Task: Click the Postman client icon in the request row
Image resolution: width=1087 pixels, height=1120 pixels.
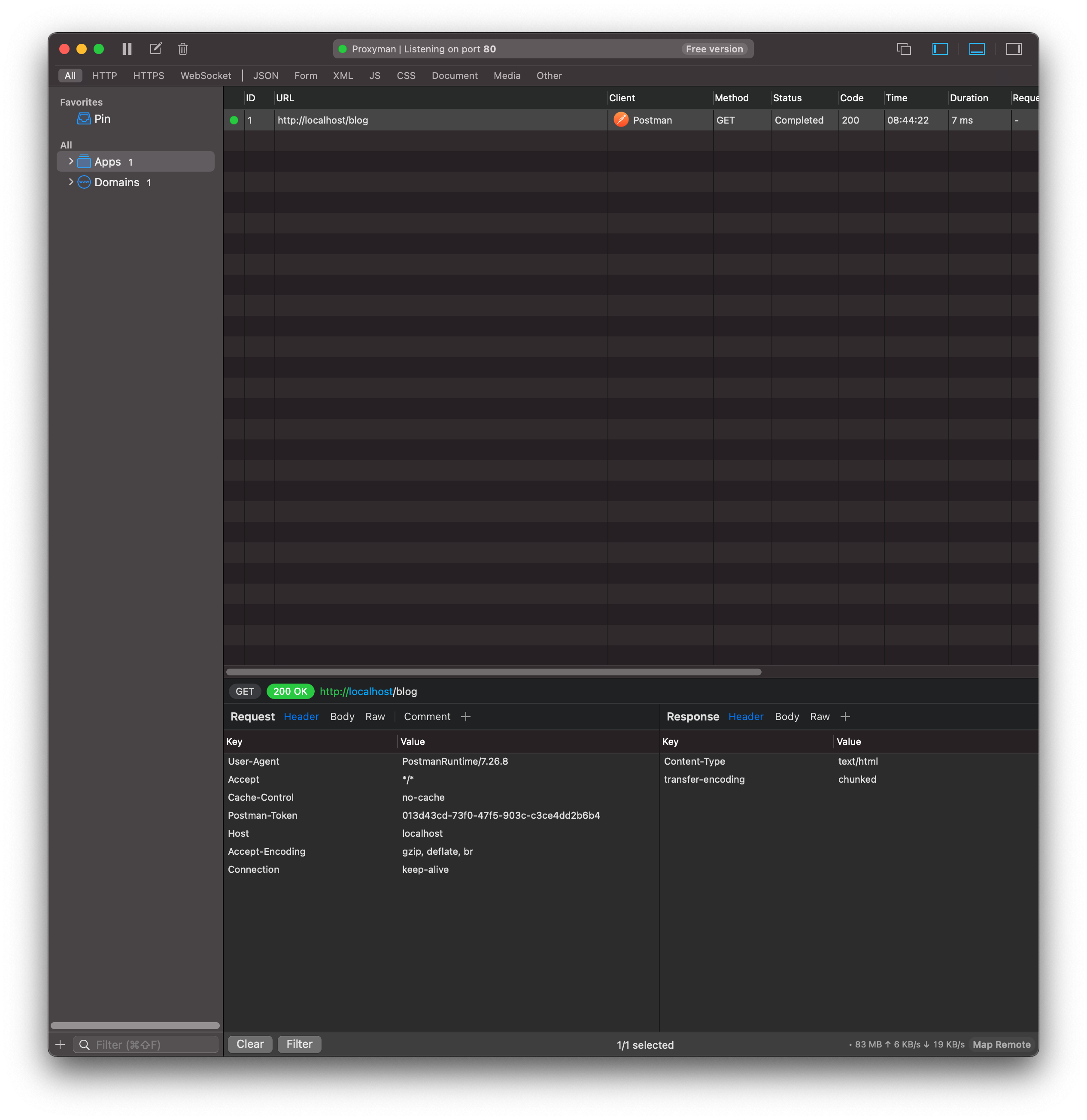Action: coord(622,120)
